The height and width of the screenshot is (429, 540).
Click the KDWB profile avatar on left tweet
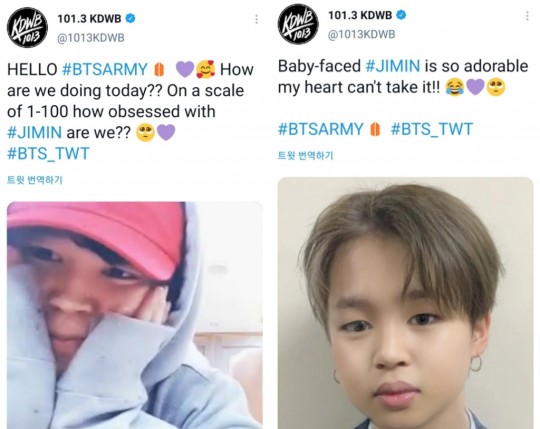(x=28, y=28)
